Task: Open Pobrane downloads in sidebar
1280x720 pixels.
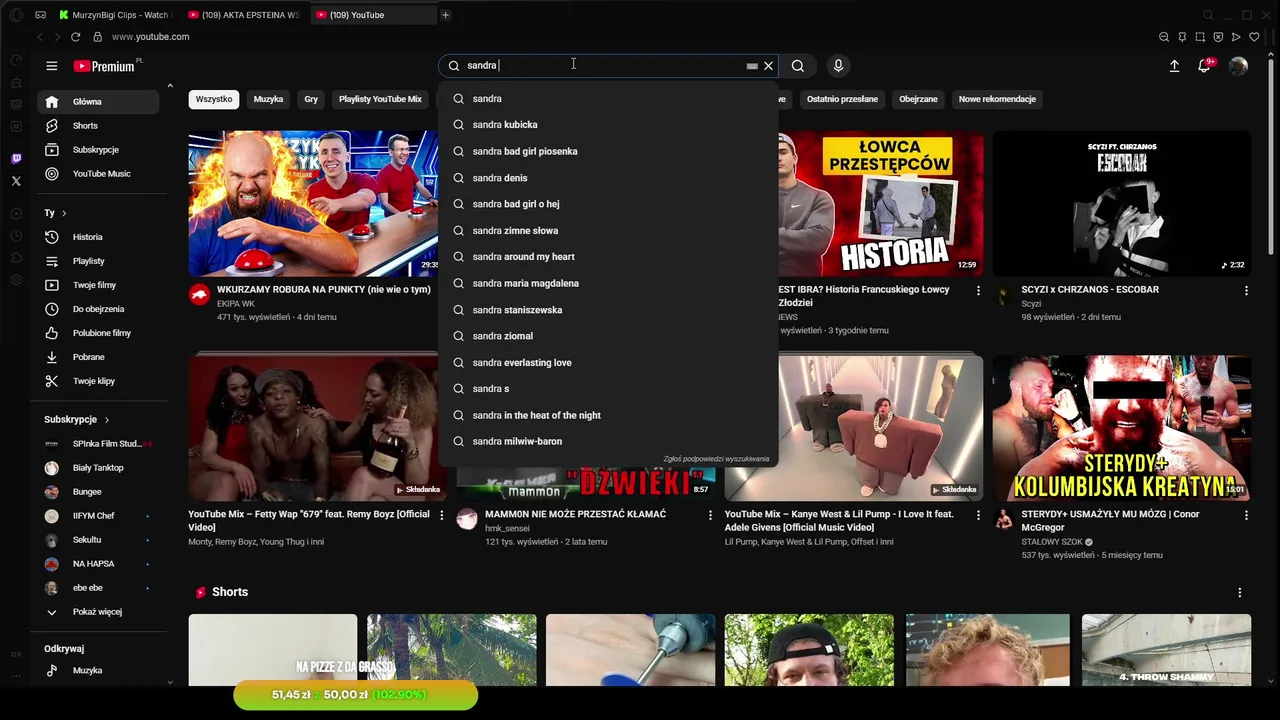Action: [x=98, y=357]
